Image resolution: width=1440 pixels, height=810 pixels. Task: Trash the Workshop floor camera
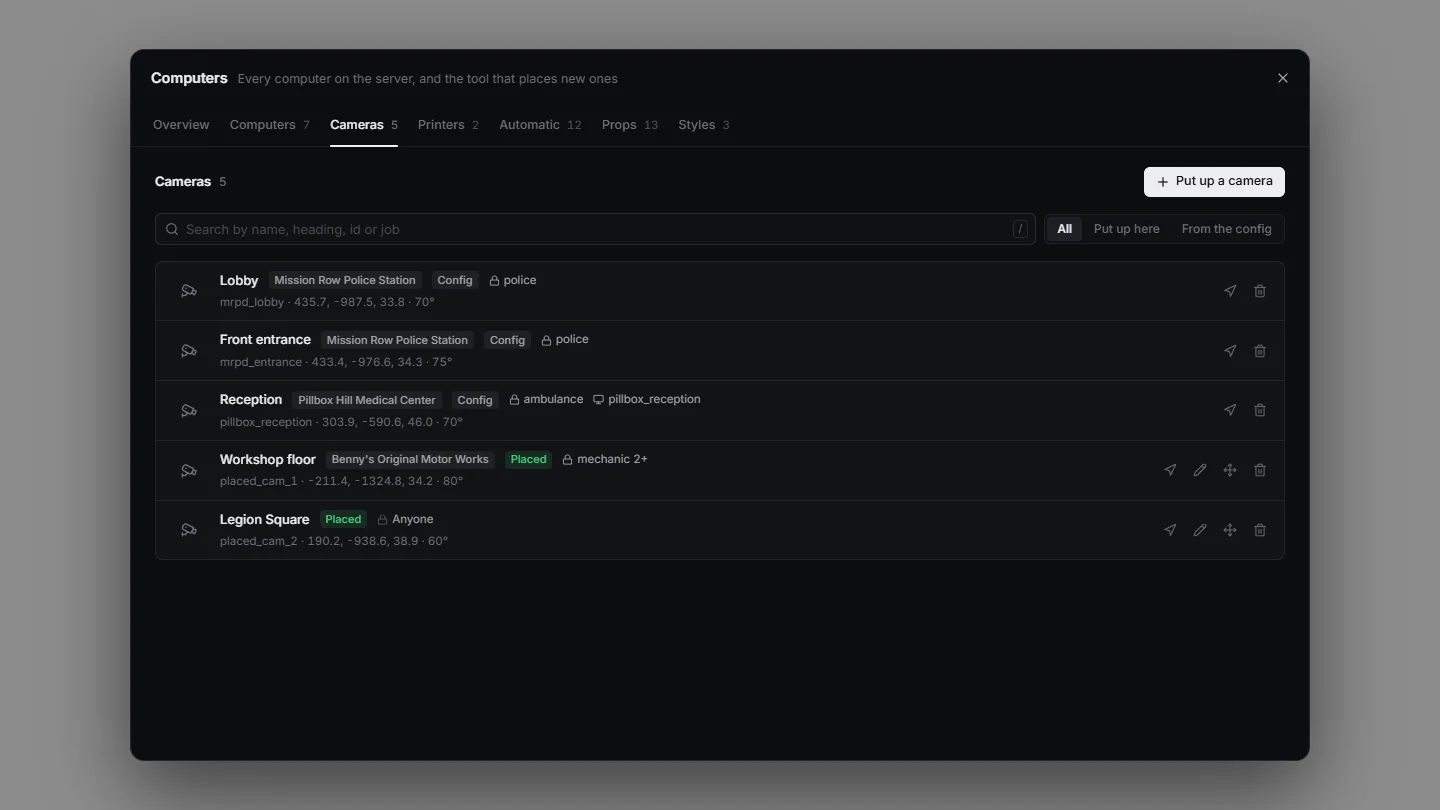1260,470
